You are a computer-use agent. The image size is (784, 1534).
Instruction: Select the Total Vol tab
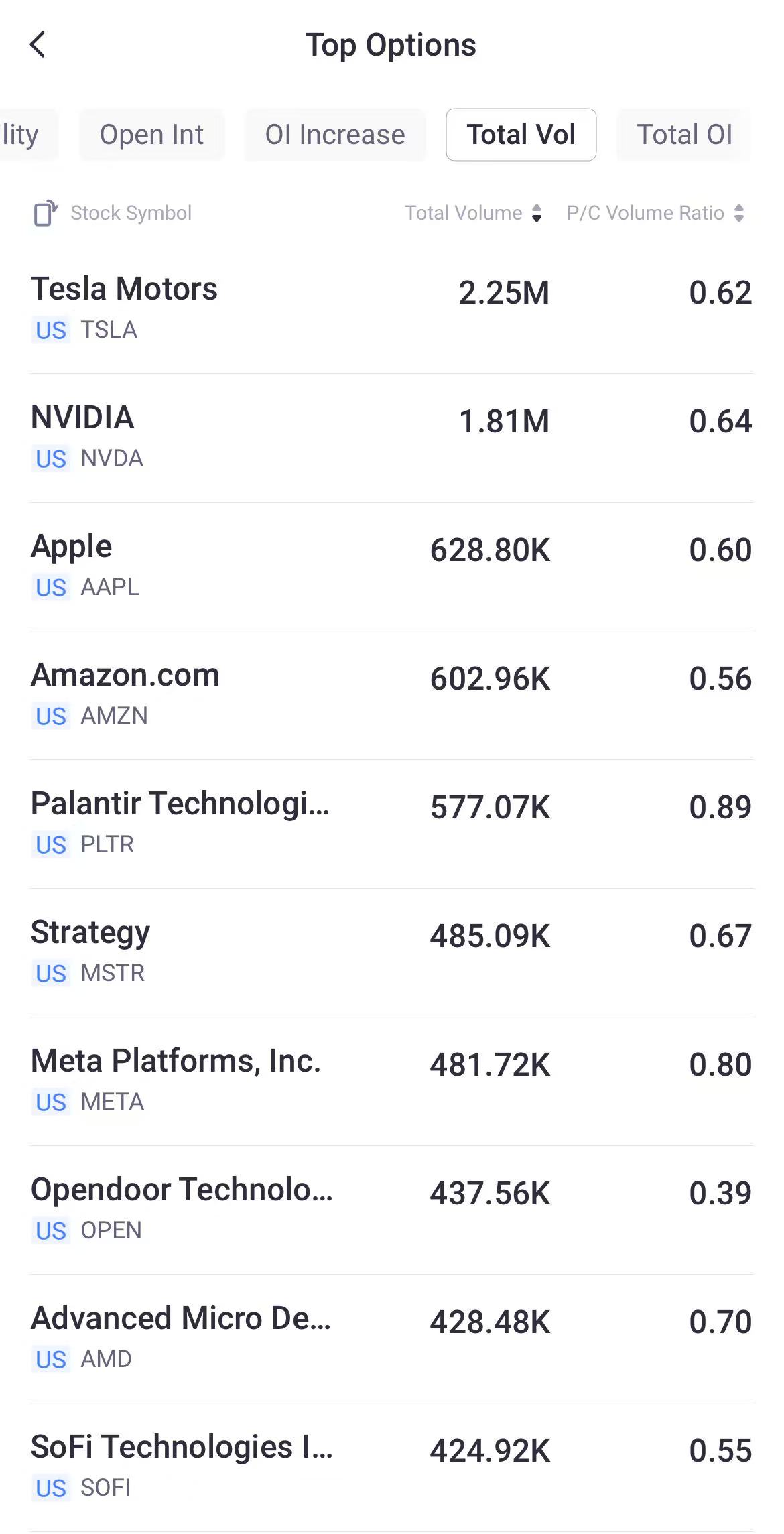coord(521,135)
